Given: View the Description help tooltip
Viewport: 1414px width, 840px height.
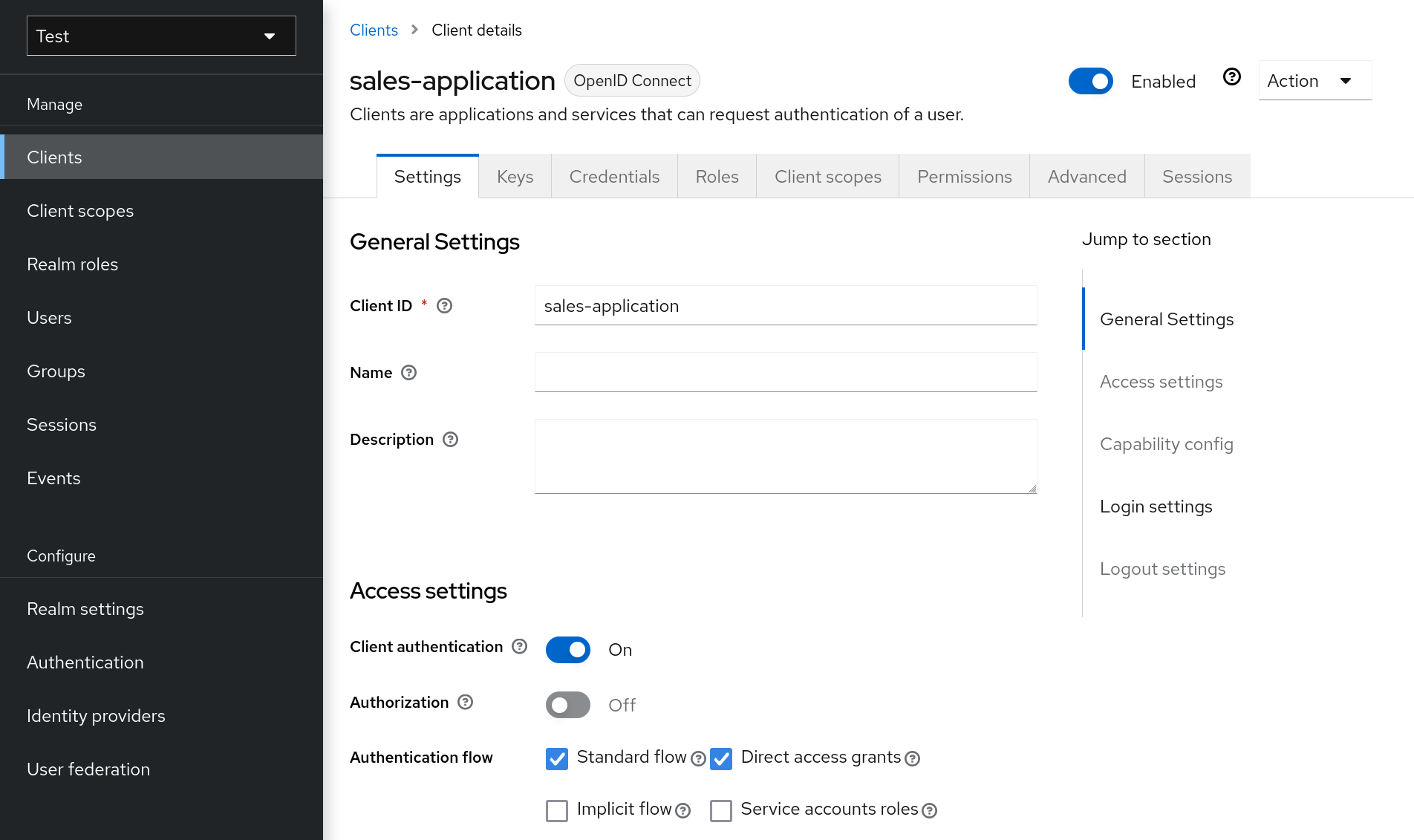Looking at the screenshot, I should (450, 440).
